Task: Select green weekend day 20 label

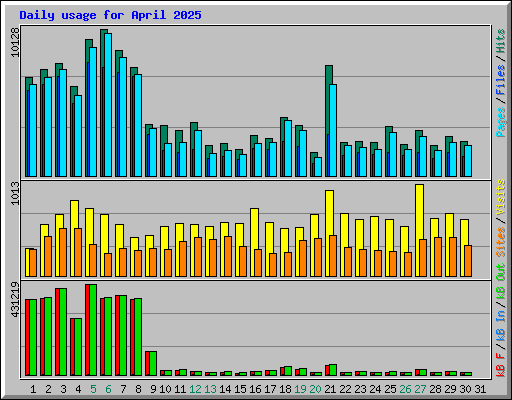Action: [x=315, y=389]
